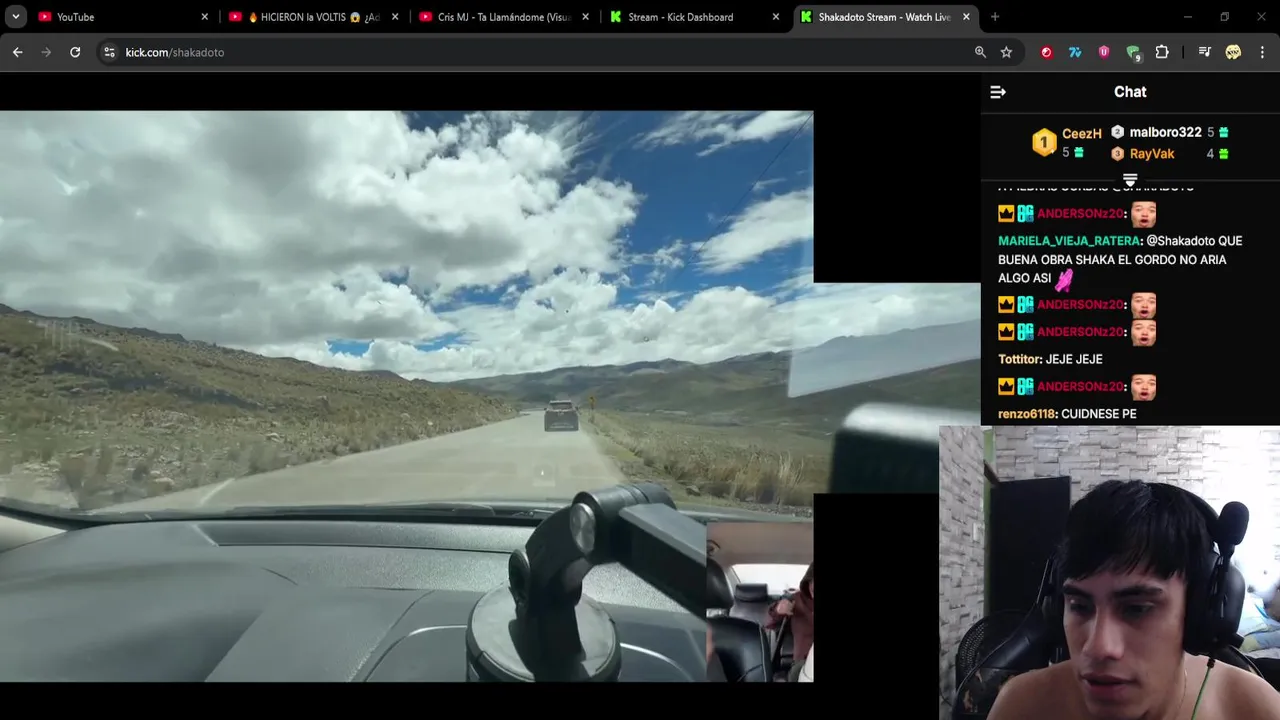The height and width of the screenshot is (720, 1280).
Task: Click the streamer webcam overlay
Action: click(1110, 573)
